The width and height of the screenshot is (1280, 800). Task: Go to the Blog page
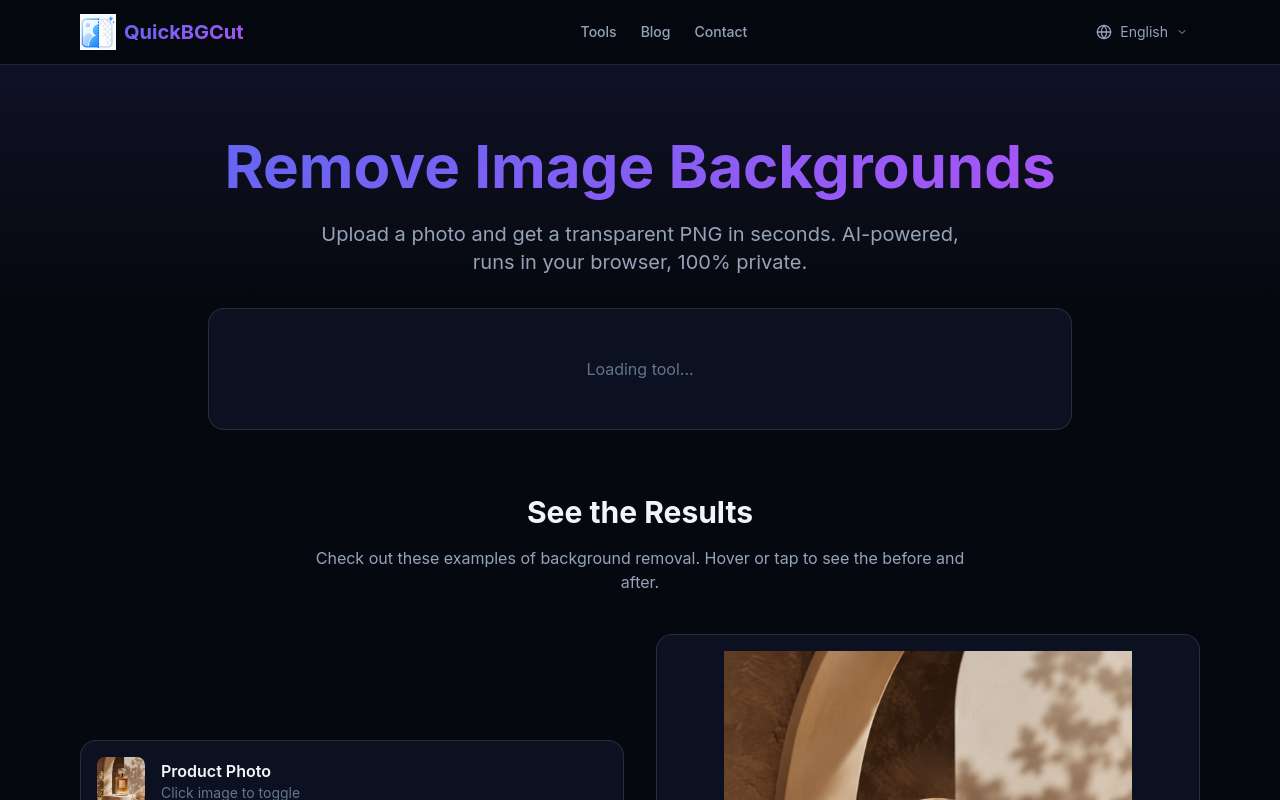(655, 32)
